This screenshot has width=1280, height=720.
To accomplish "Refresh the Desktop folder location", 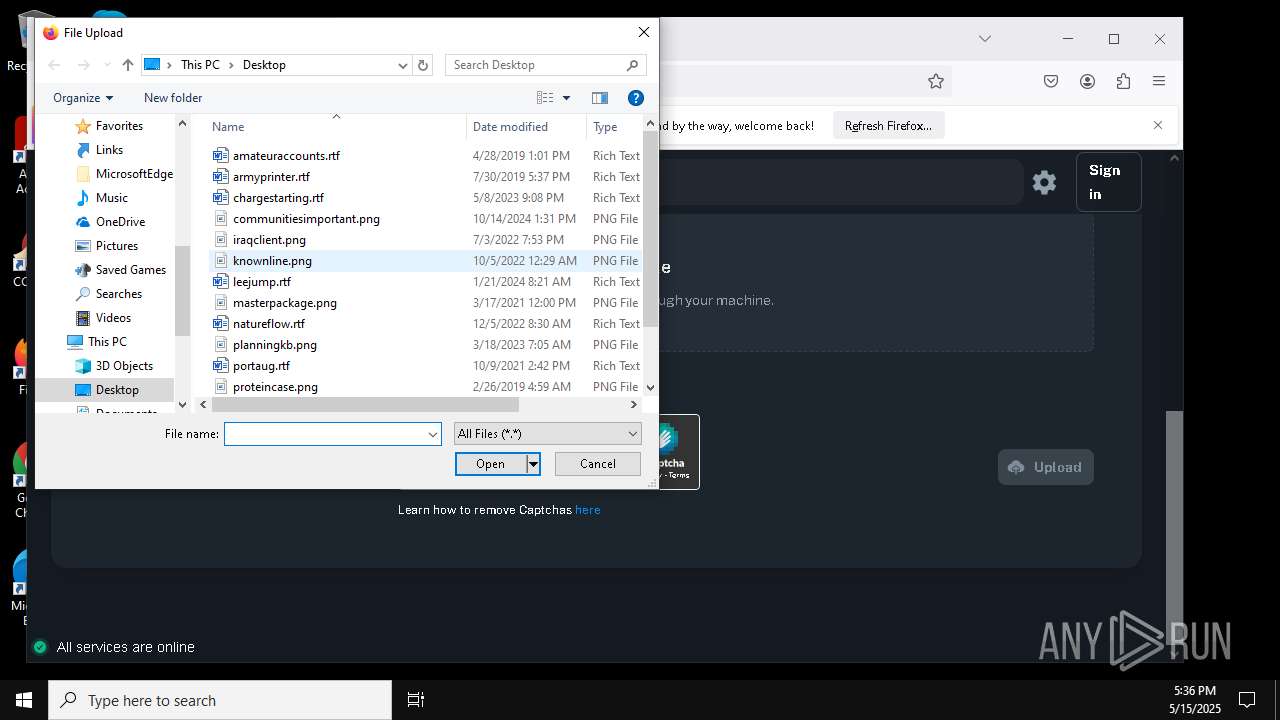I will (423, 65).
